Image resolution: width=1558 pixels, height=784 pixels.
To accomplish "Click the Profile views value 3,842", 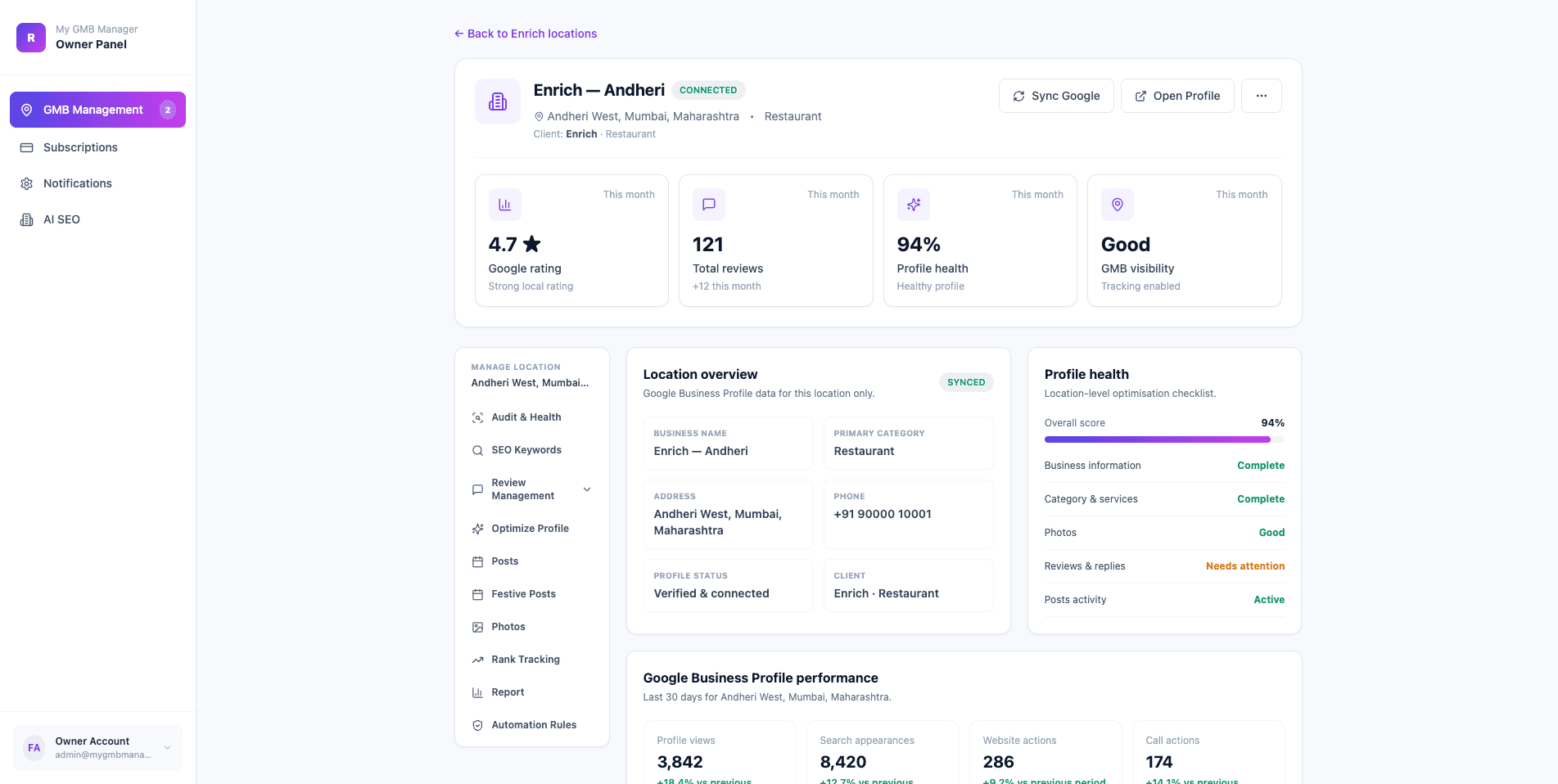I will [x=680, y=762].
